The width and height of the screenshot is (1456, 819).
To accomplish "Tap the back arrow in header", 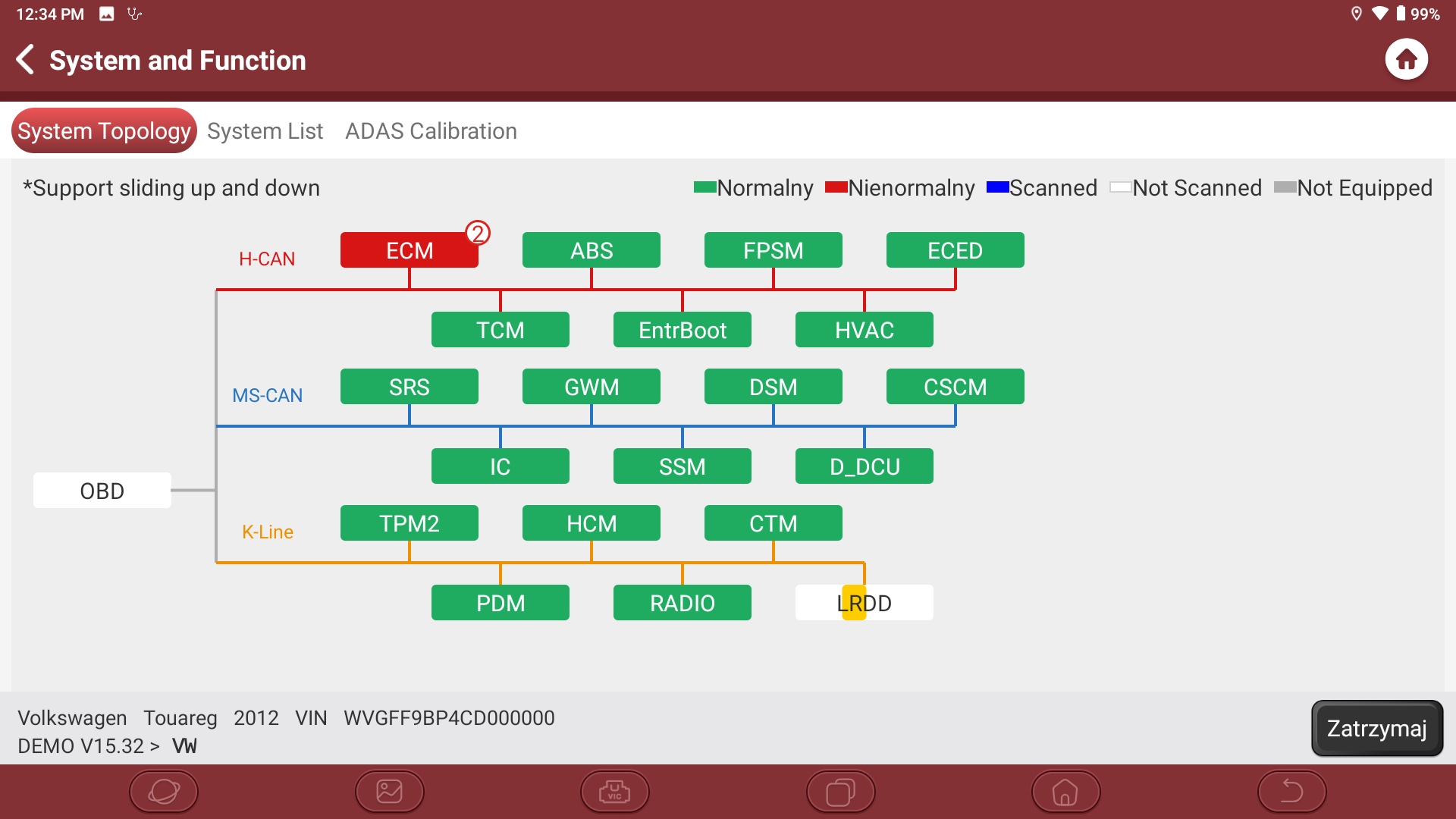I will 26,59.
